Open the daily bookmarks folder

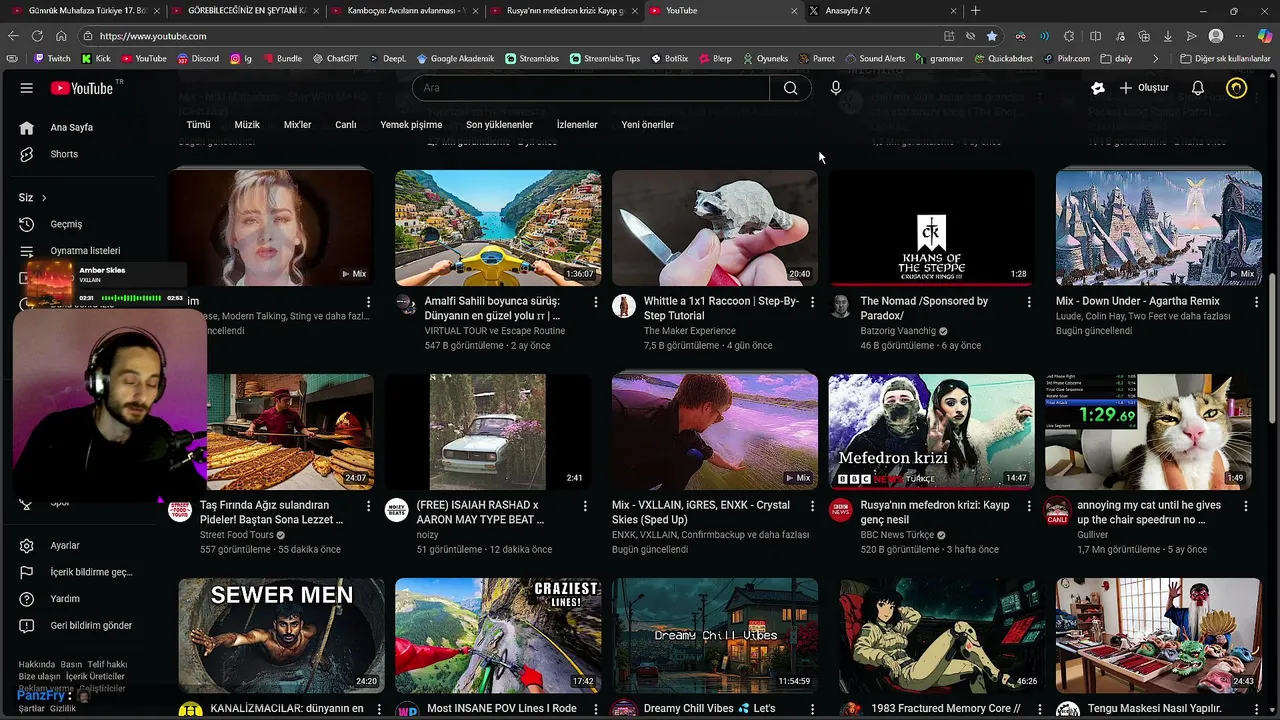[1116, 58]
